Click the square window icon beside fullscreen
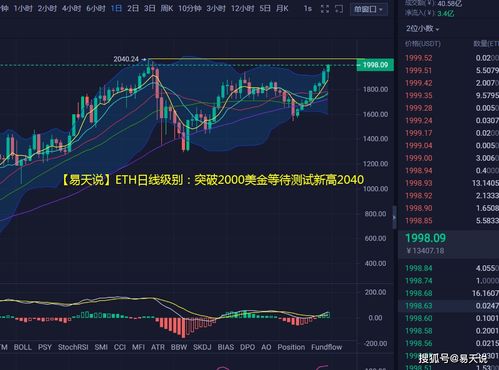 pos(339,9)
